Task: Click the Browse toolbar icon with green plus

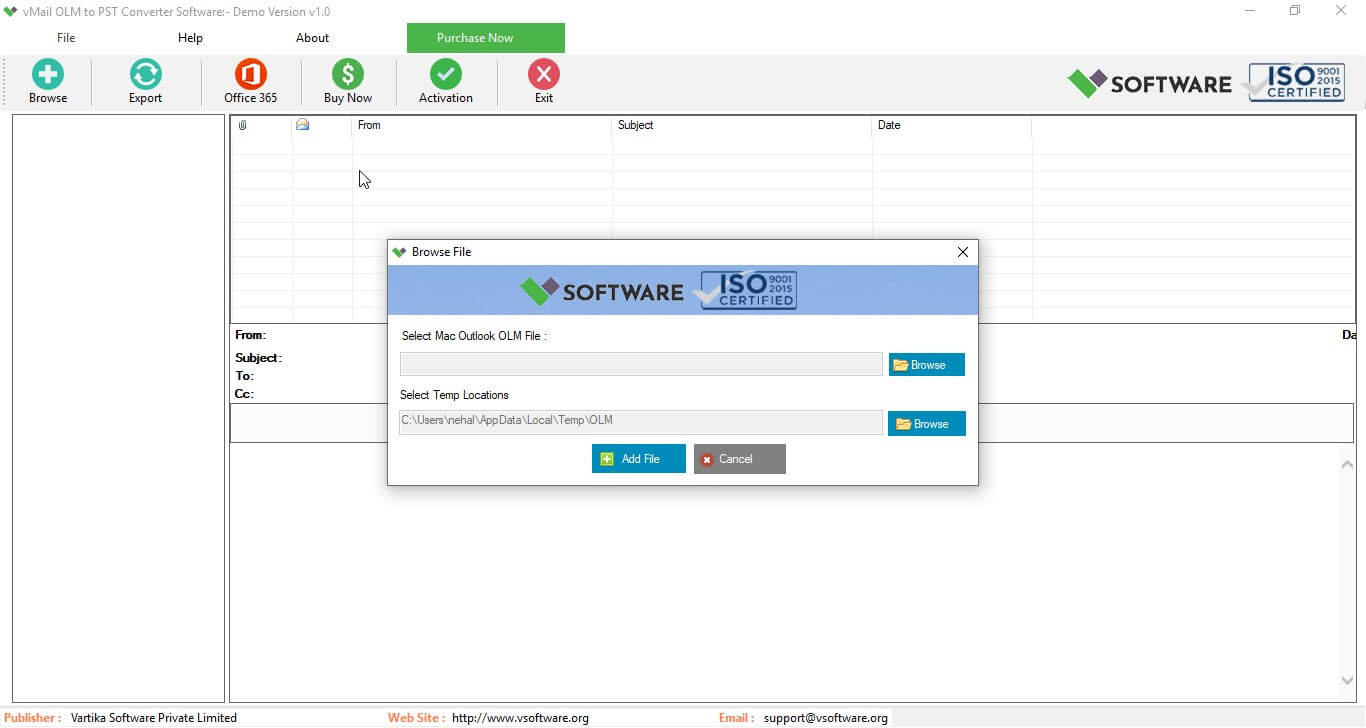Action: click(48, 81)
